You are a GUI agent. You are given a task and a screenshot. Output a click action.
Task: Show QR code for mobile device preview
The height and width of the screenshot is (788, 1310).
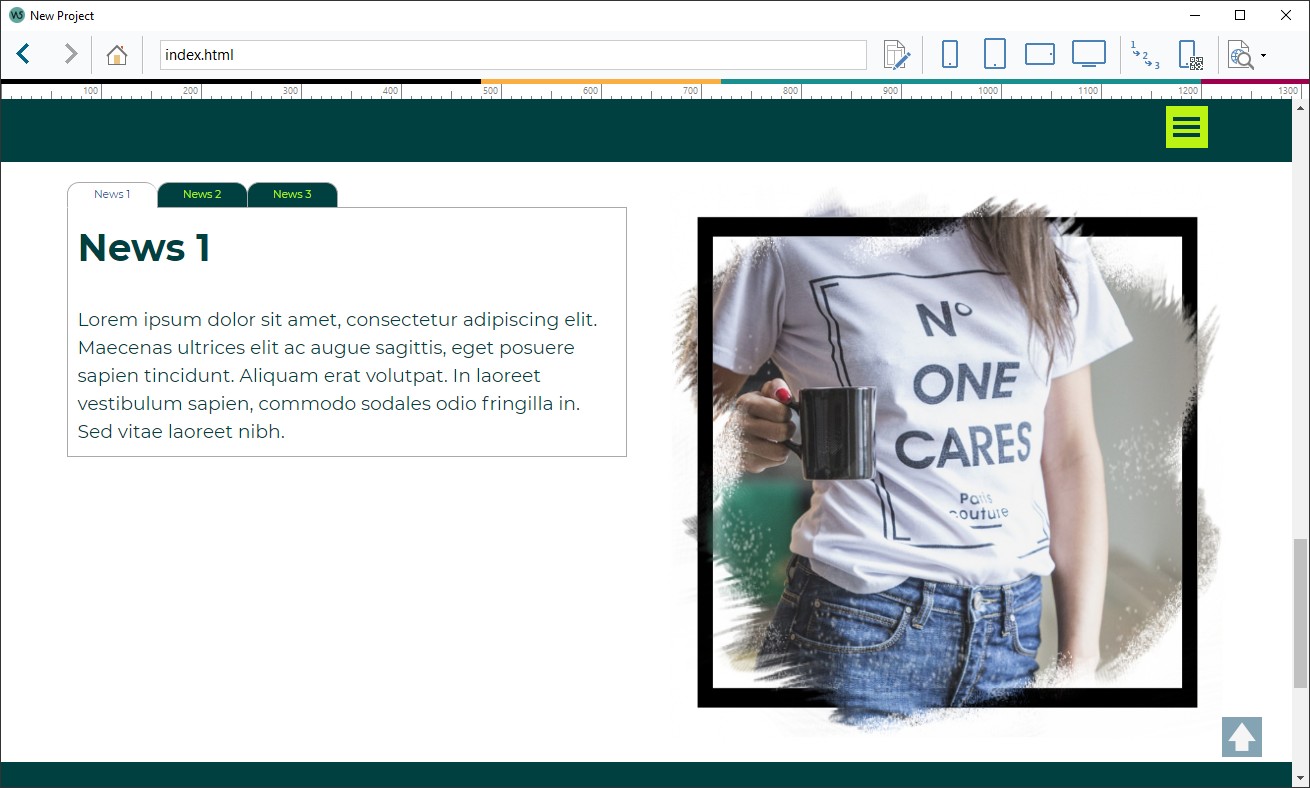point(1189,54)
